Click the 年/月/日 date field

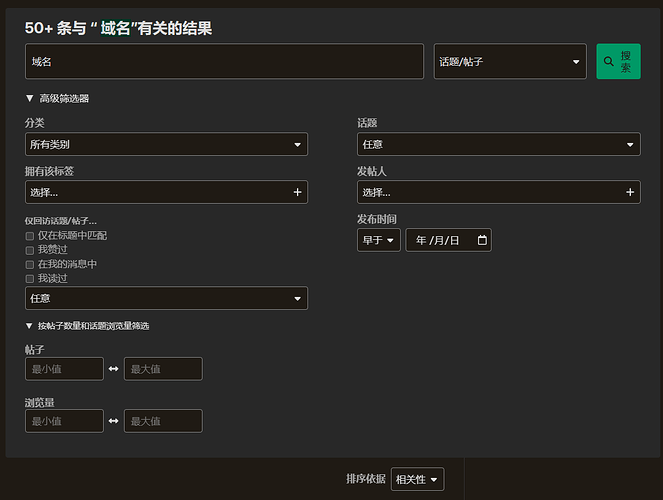[448, 240]
